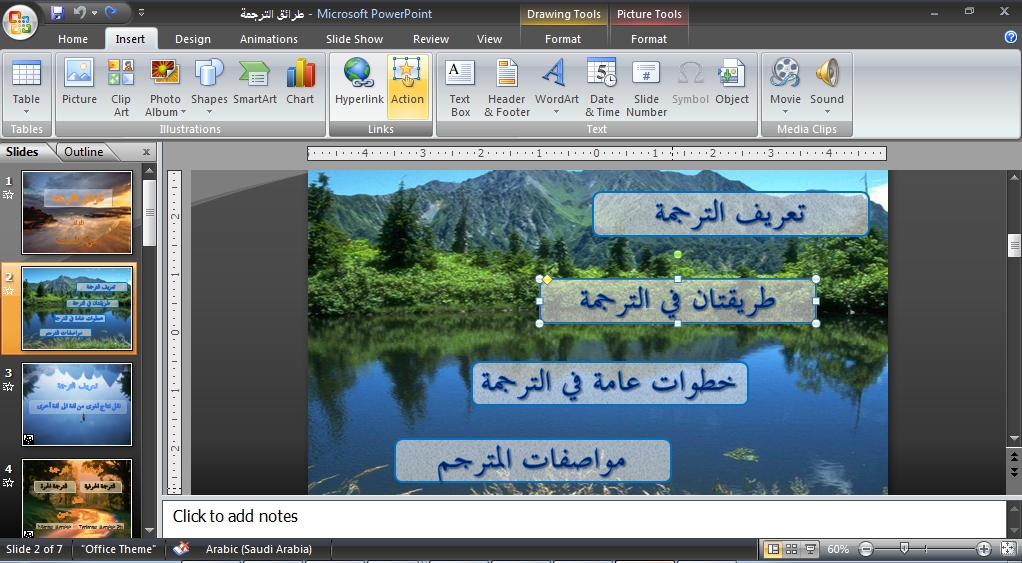Expand the Shapes dropdown arrow
The width and height of the screenshot is (1022, 563).
coord(209,112)
